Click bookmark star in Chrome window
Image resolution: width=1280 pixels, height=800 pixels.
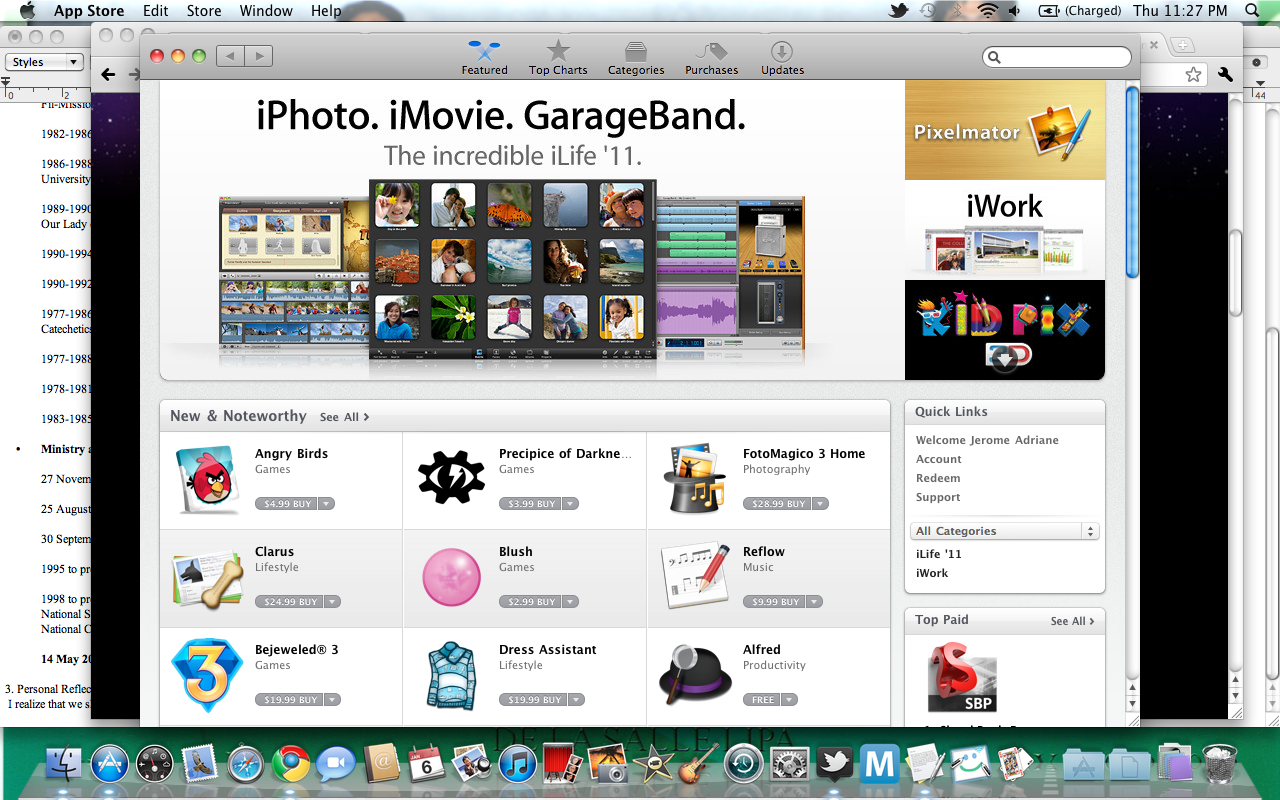(1193, 74)
